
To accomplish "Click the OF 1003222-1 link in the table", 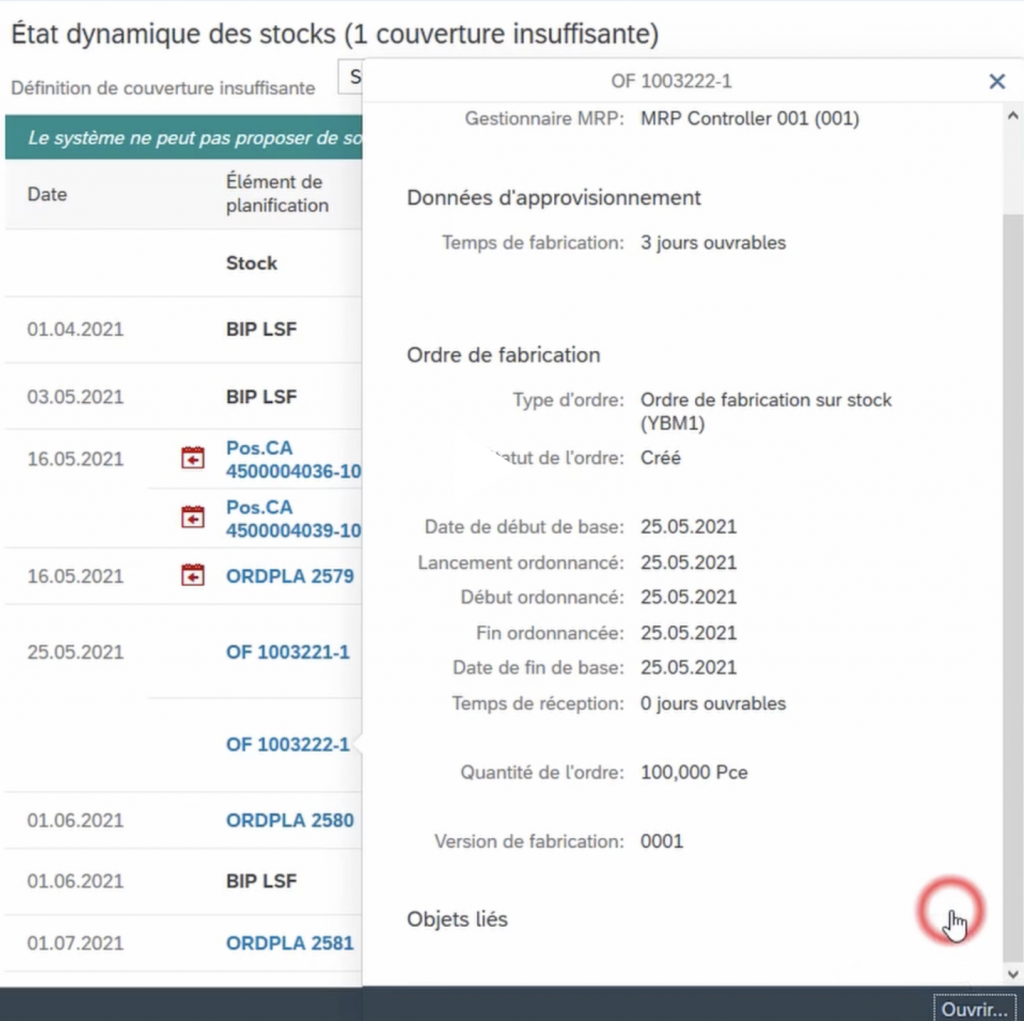I will pyautogui.click(x=287, y=745).
